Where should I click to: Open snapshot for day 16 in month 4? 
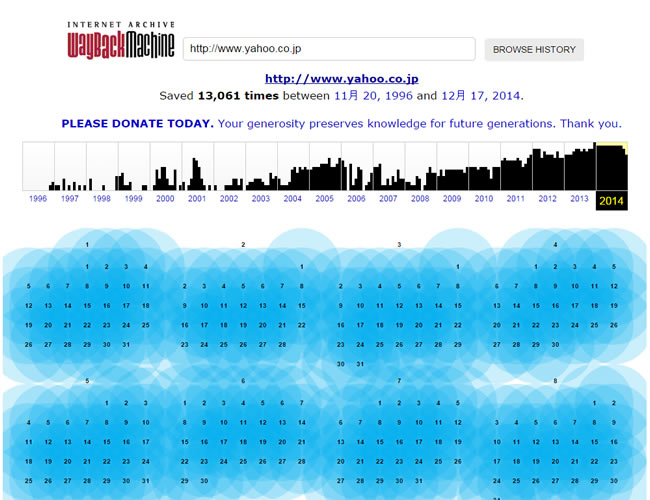click(555, 306)
